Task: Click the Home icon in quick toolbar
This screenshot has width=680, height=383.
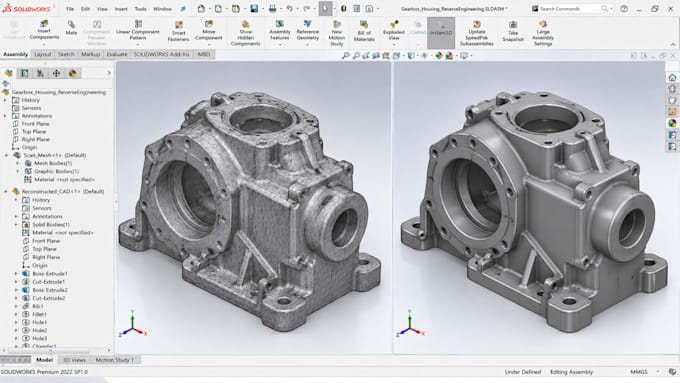Action: [201, 8]
